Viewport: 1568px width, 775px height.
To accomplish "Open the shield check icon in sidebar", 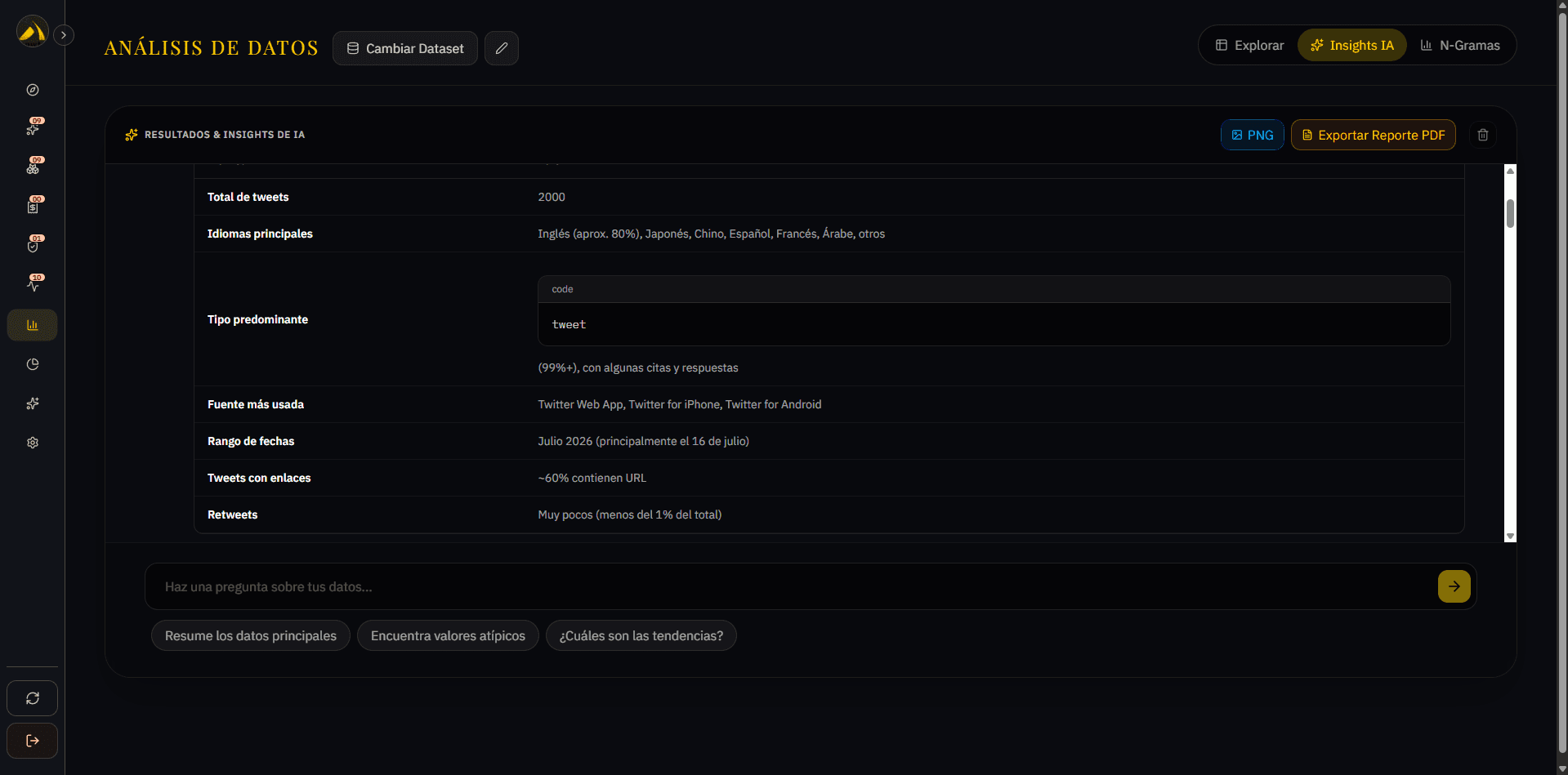I will (x=33, y=247).
